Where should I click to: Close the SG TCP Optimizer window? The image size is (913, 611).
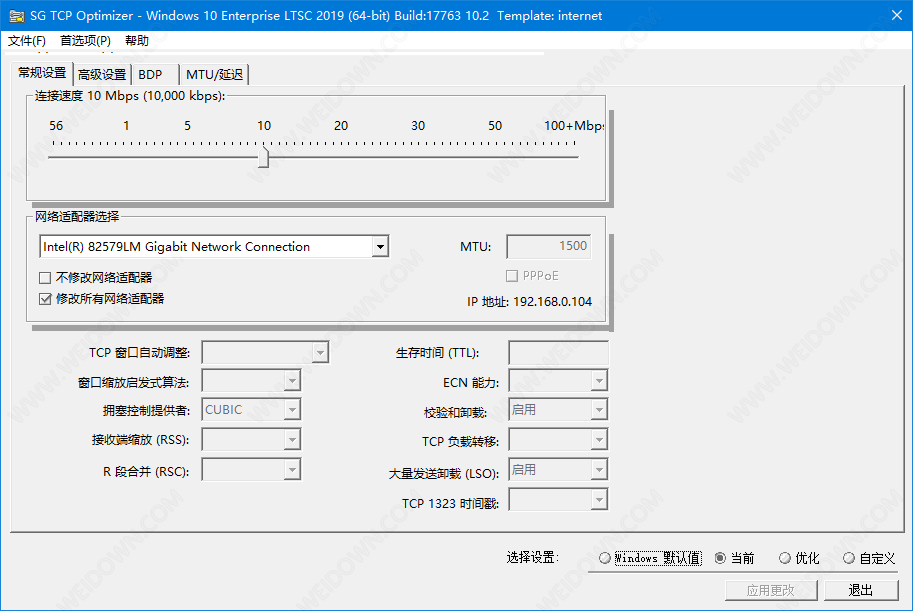pos(897,16)
